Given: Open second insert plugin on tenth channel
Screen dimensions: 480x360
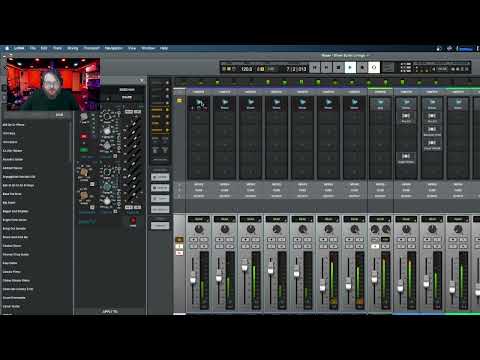Looking at the screenshot, I should coord(432,117).
